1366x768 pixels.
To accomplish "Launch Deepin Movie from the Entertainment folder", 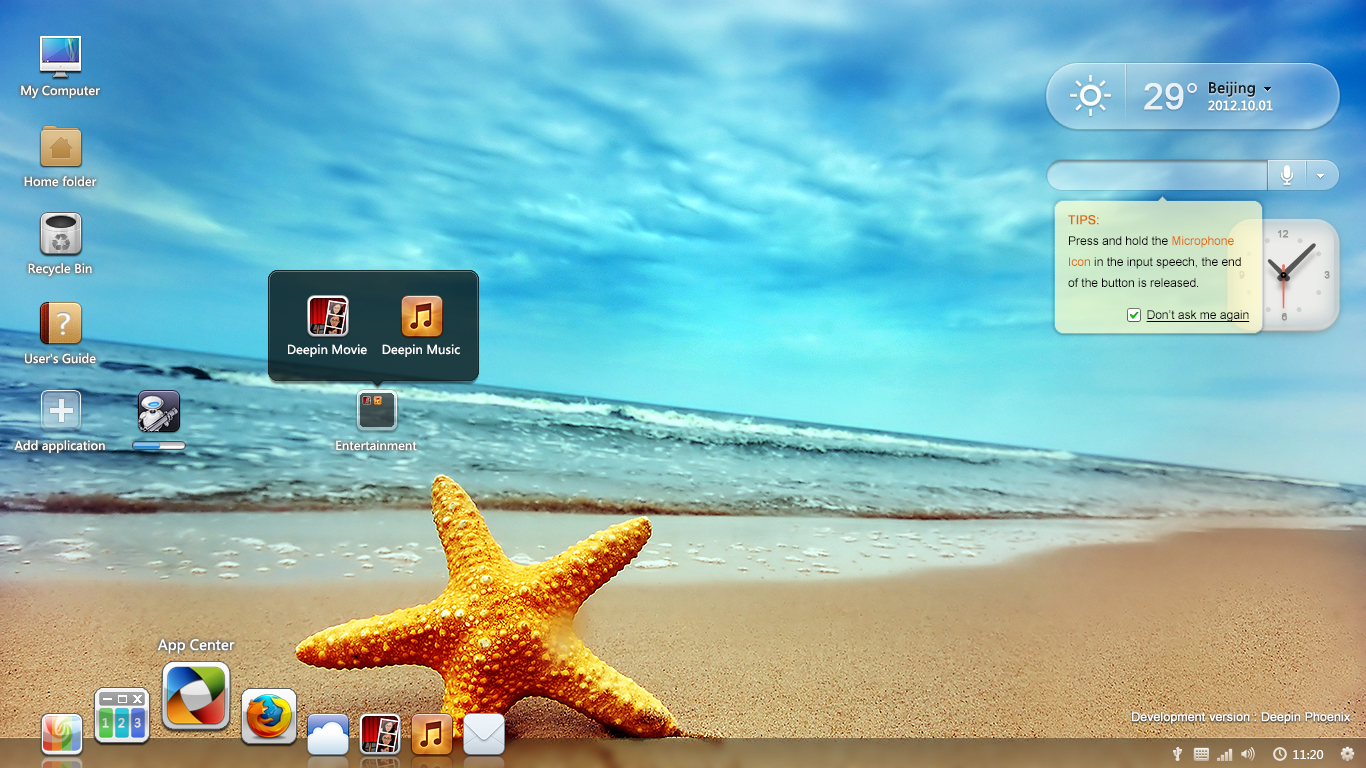I will (326, 315).
